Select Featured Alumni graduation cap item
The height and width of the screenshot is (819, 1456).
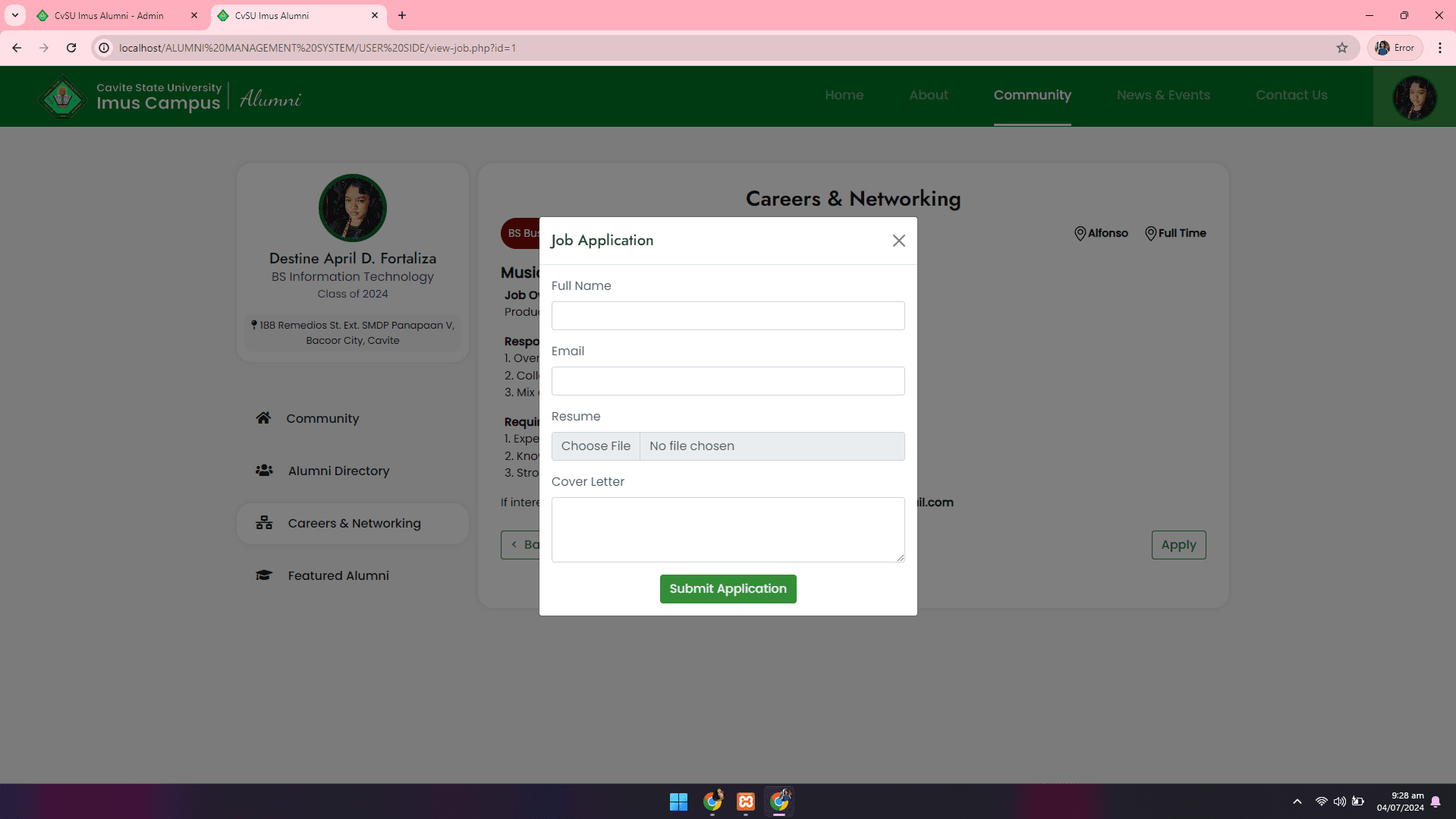click(x=338, y=575)
